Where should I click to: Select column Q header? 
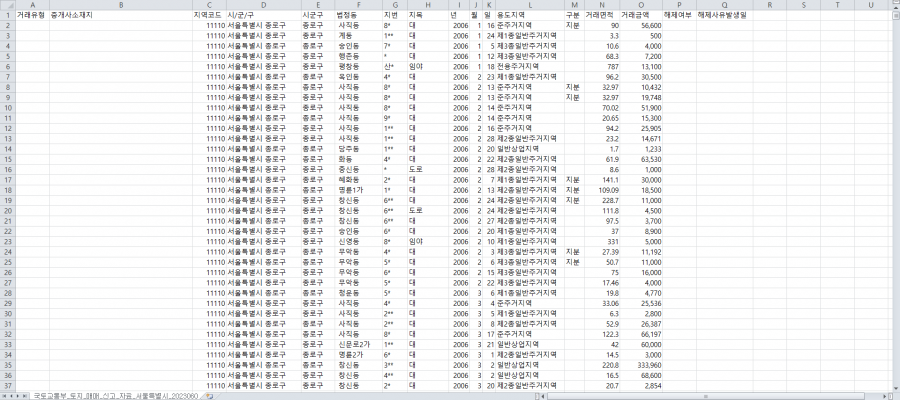(725, 5)
